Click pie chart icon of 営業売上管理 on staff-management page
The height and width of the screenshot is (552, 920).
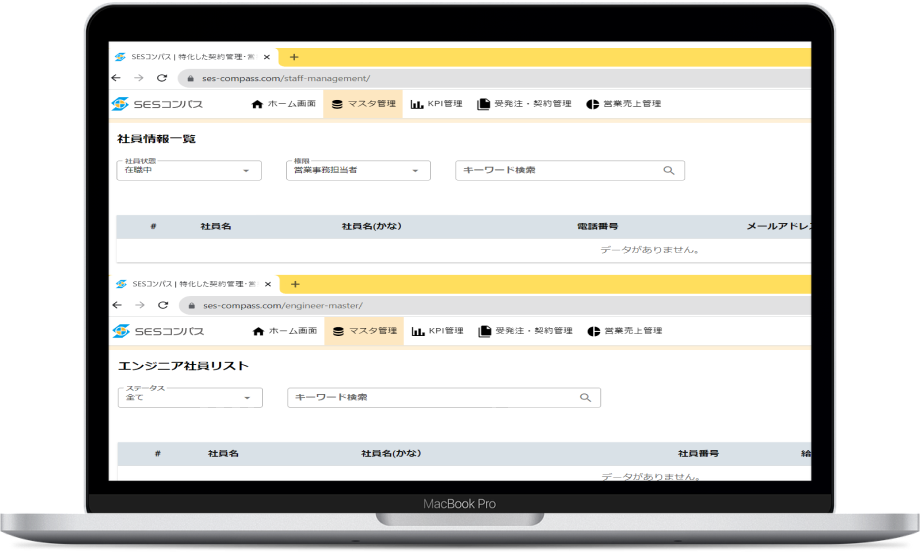(x=592, y=104)
